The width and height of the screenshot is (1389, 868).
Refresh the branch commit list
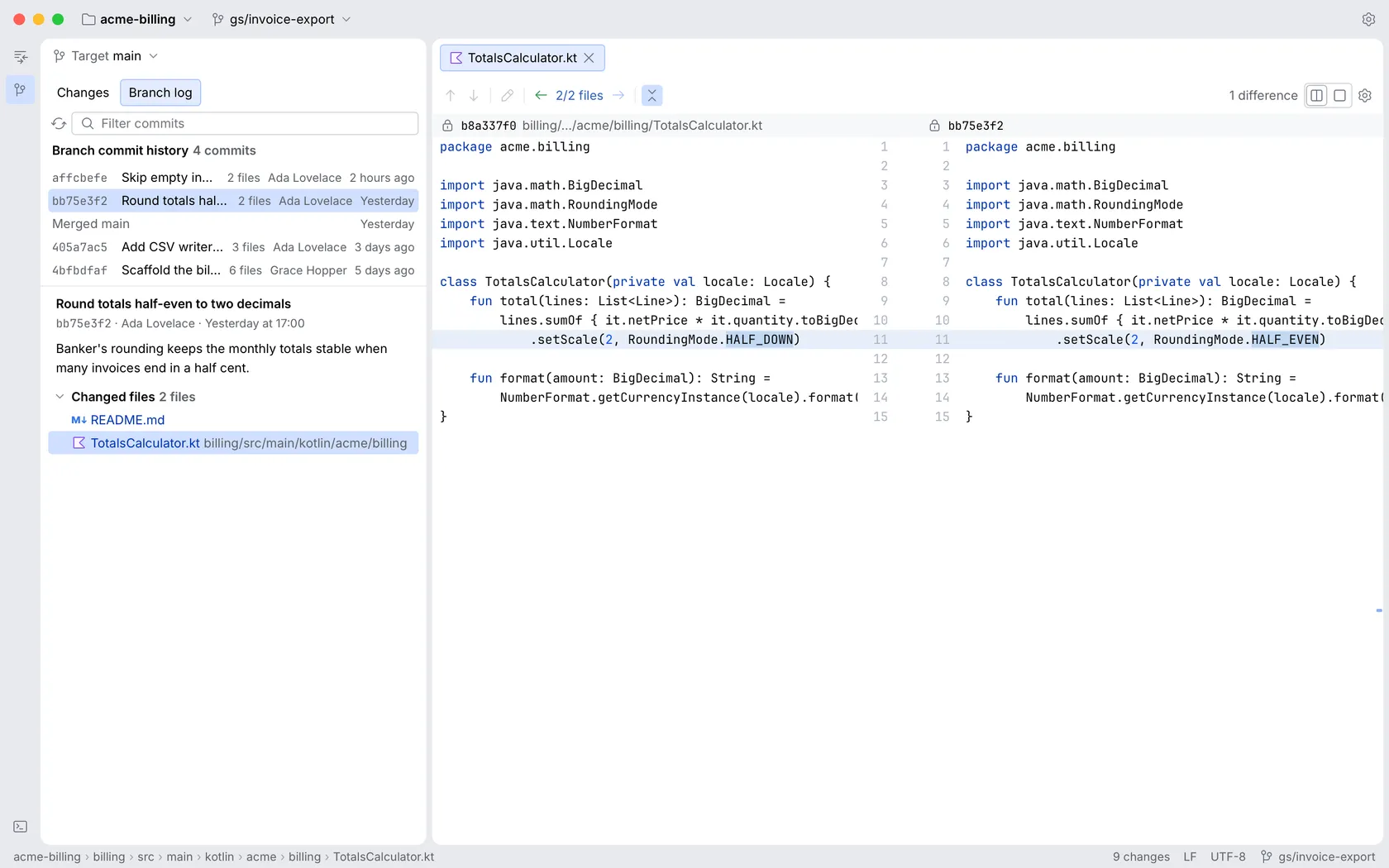tap(59, 123)
